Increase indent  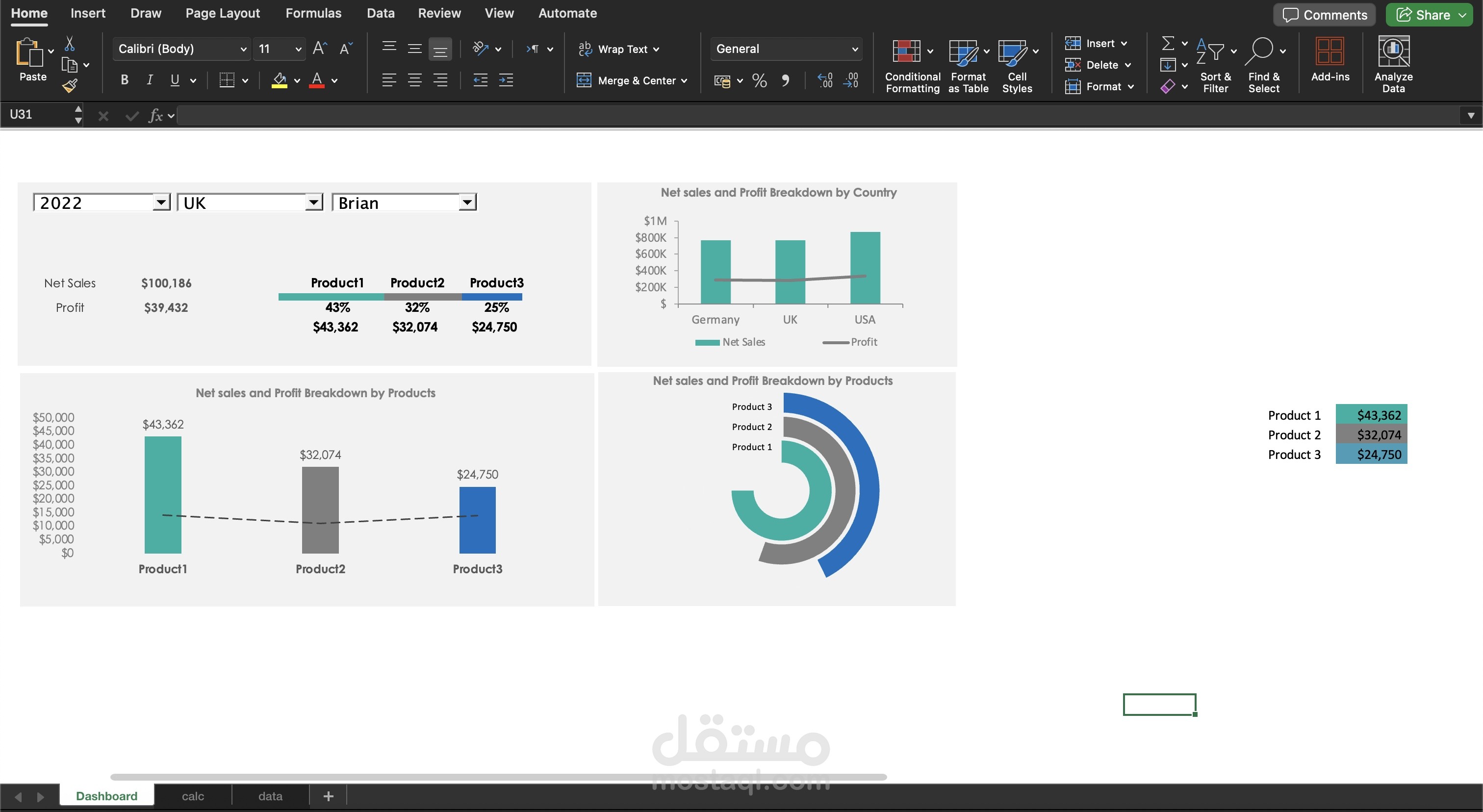click(506, 80)
